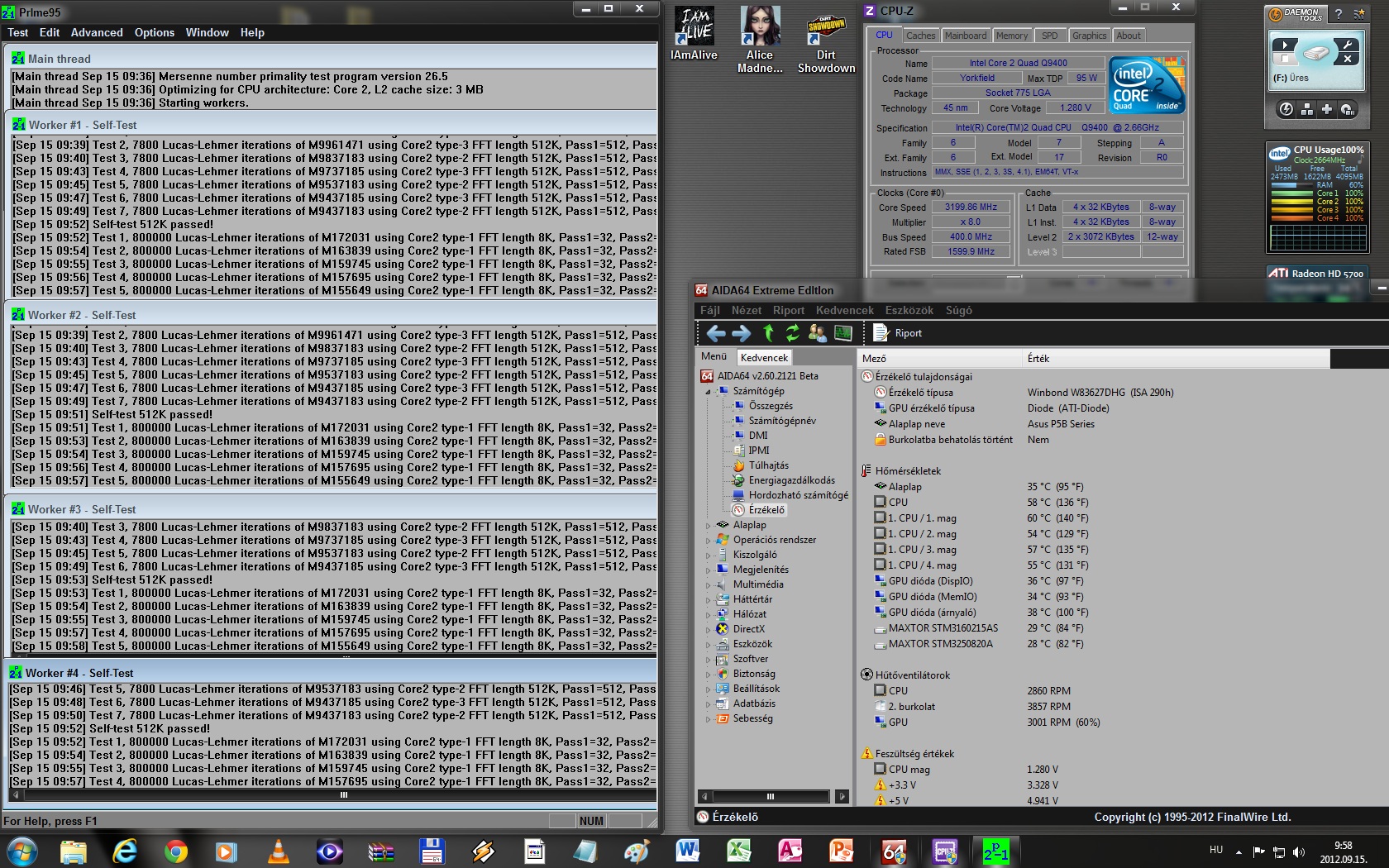Viewport: 1389px width, 868px height.
Task: Select the Kedvencek tab in AIDA64
Action: coord(764,357)
